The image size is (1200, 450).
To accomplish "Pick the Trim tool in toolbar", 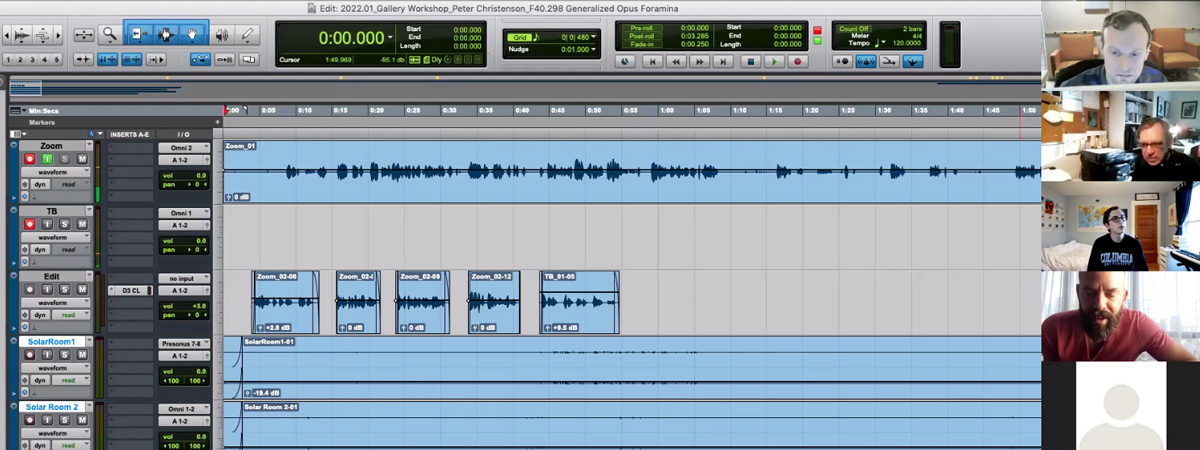I will coord(138,35).
